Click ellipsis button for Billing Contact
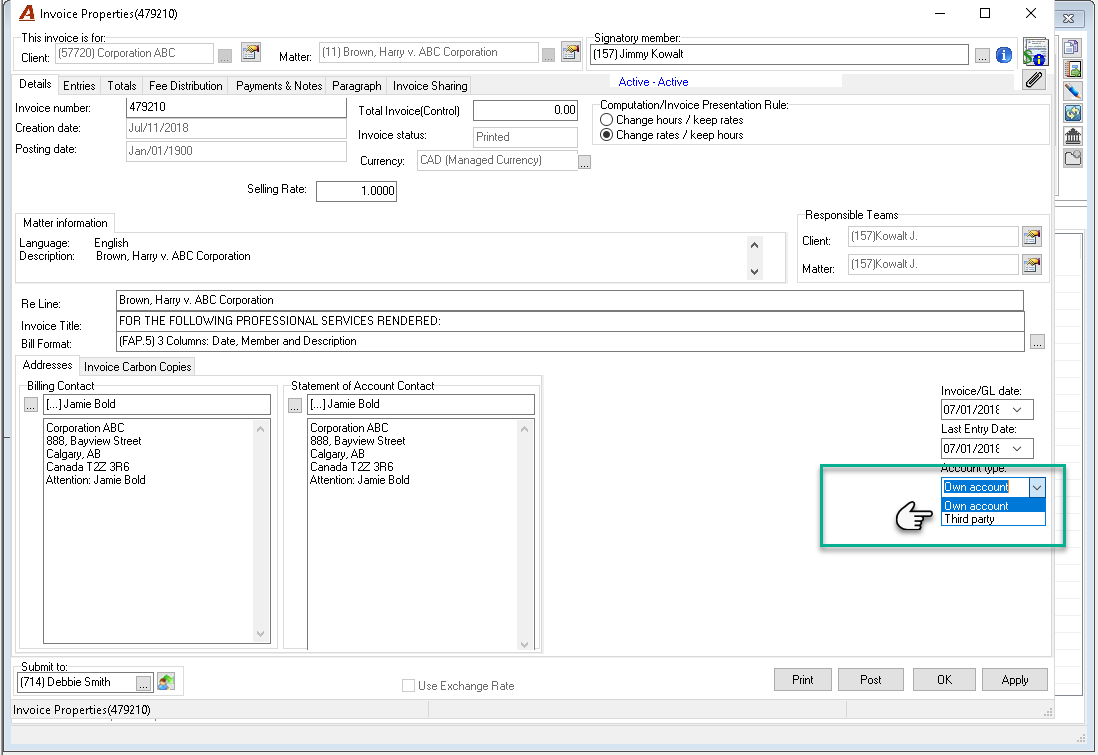 pos(31,405)
